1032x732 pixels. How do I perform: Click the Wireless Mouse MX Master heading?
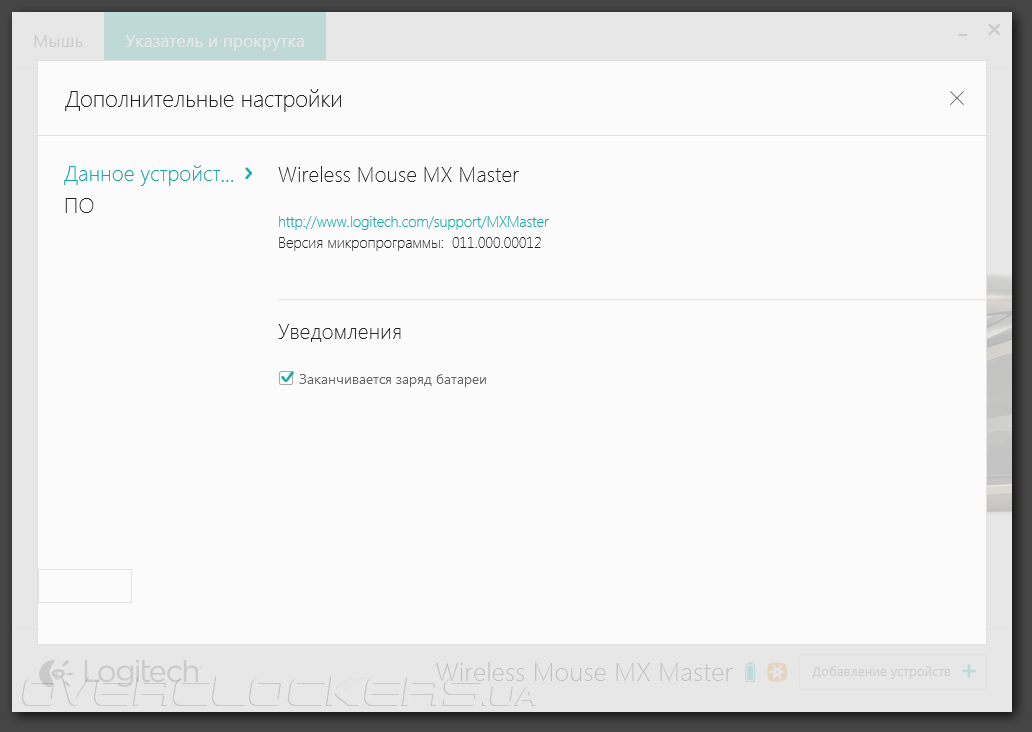point(398,175)
